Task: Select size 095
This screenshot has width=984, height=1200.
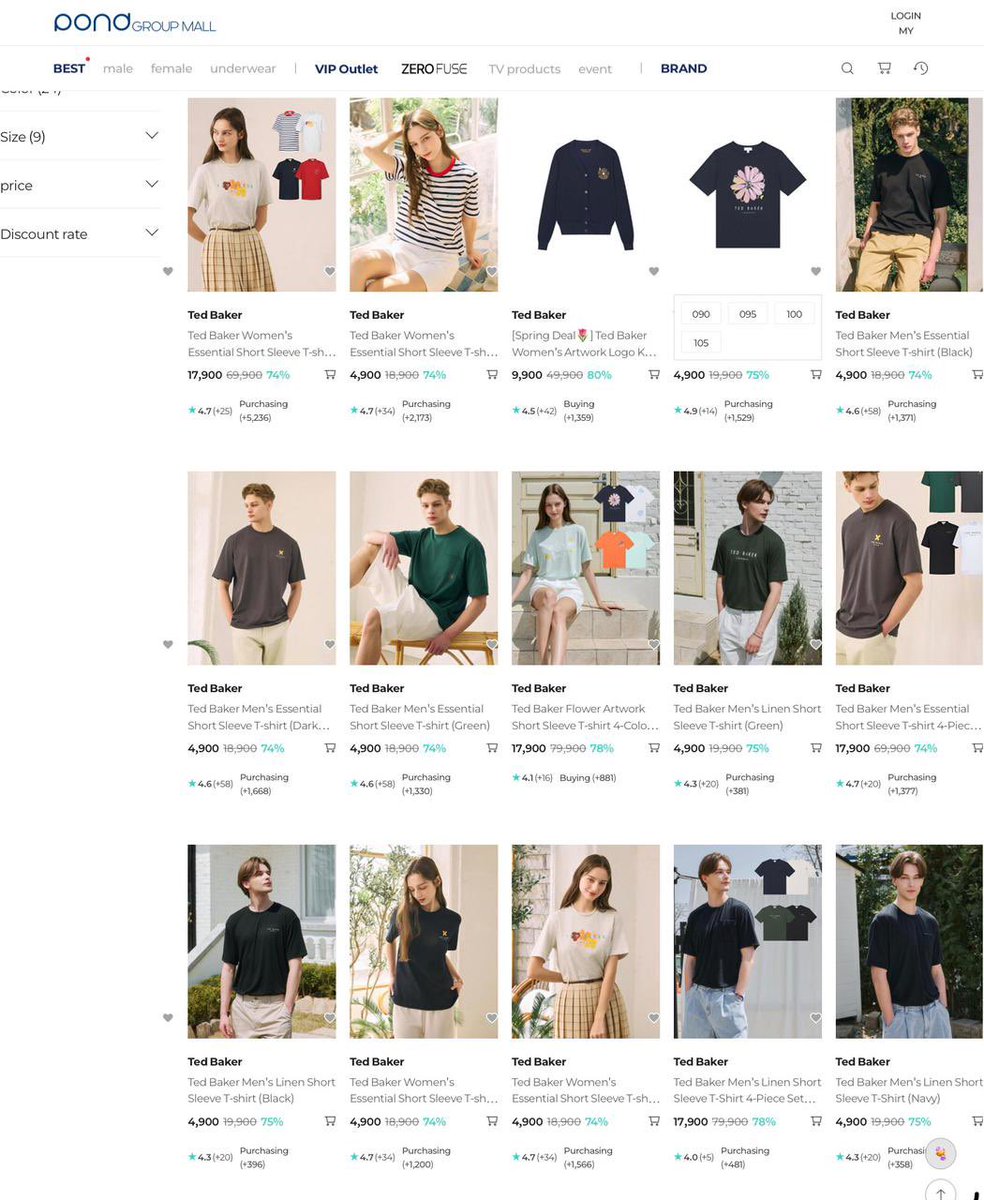Action: (x=748, y=314)
